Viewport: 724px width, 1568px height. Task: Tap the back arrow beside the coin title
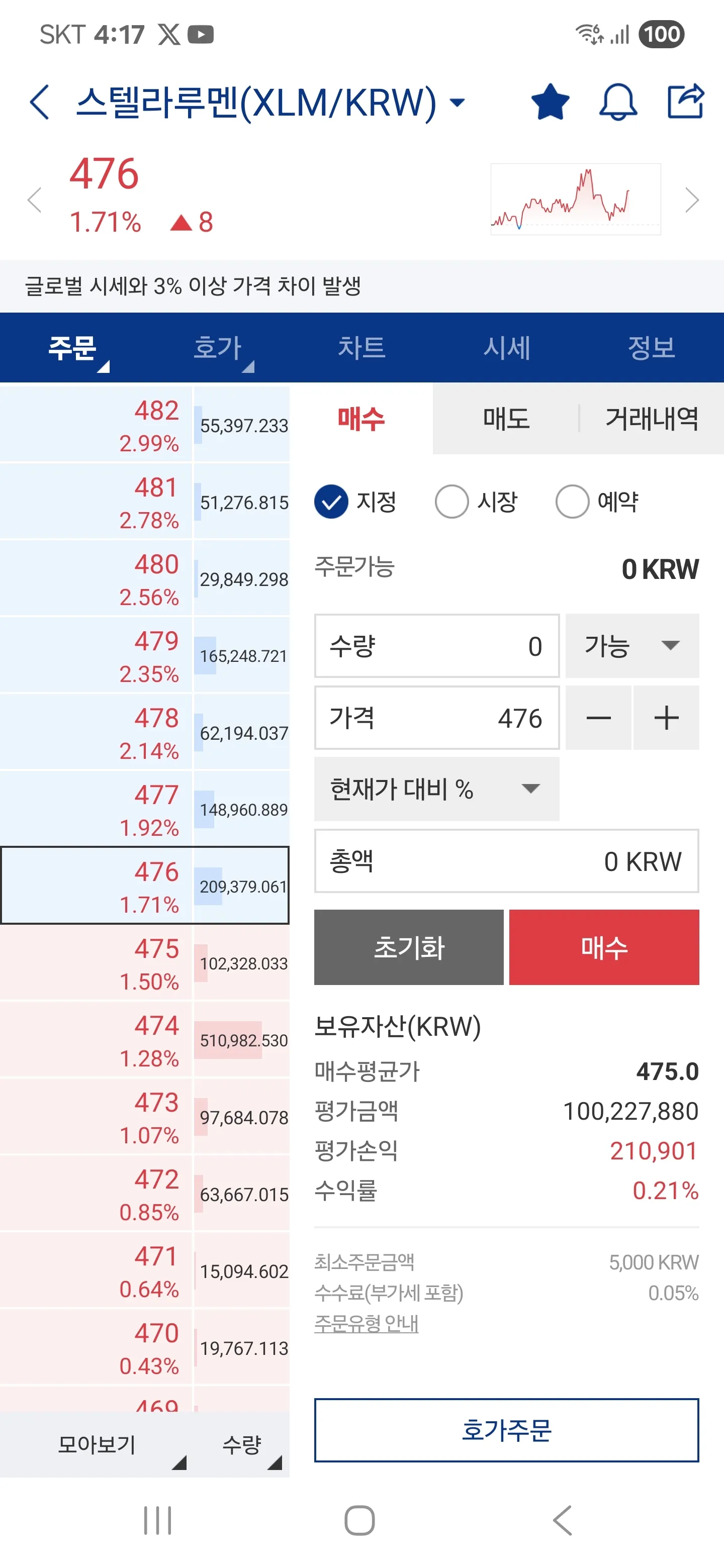pyautogui.click(x=40, y=102)
